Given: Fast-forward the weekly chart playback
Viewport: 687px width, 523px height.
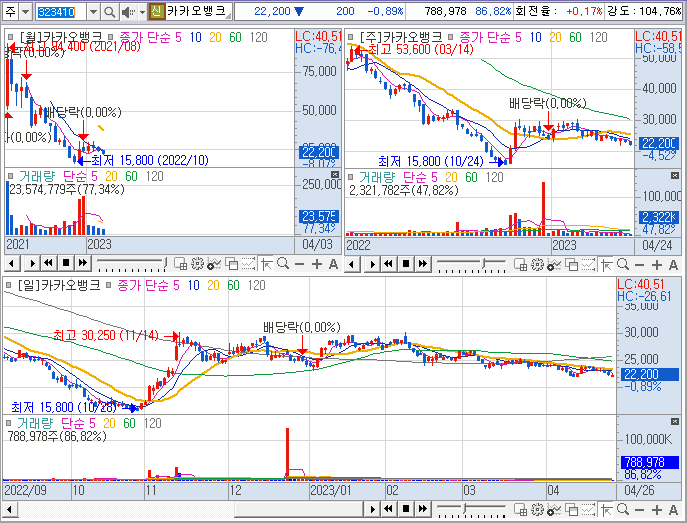Looking at the screenshot, I should (x=423, y=264).
